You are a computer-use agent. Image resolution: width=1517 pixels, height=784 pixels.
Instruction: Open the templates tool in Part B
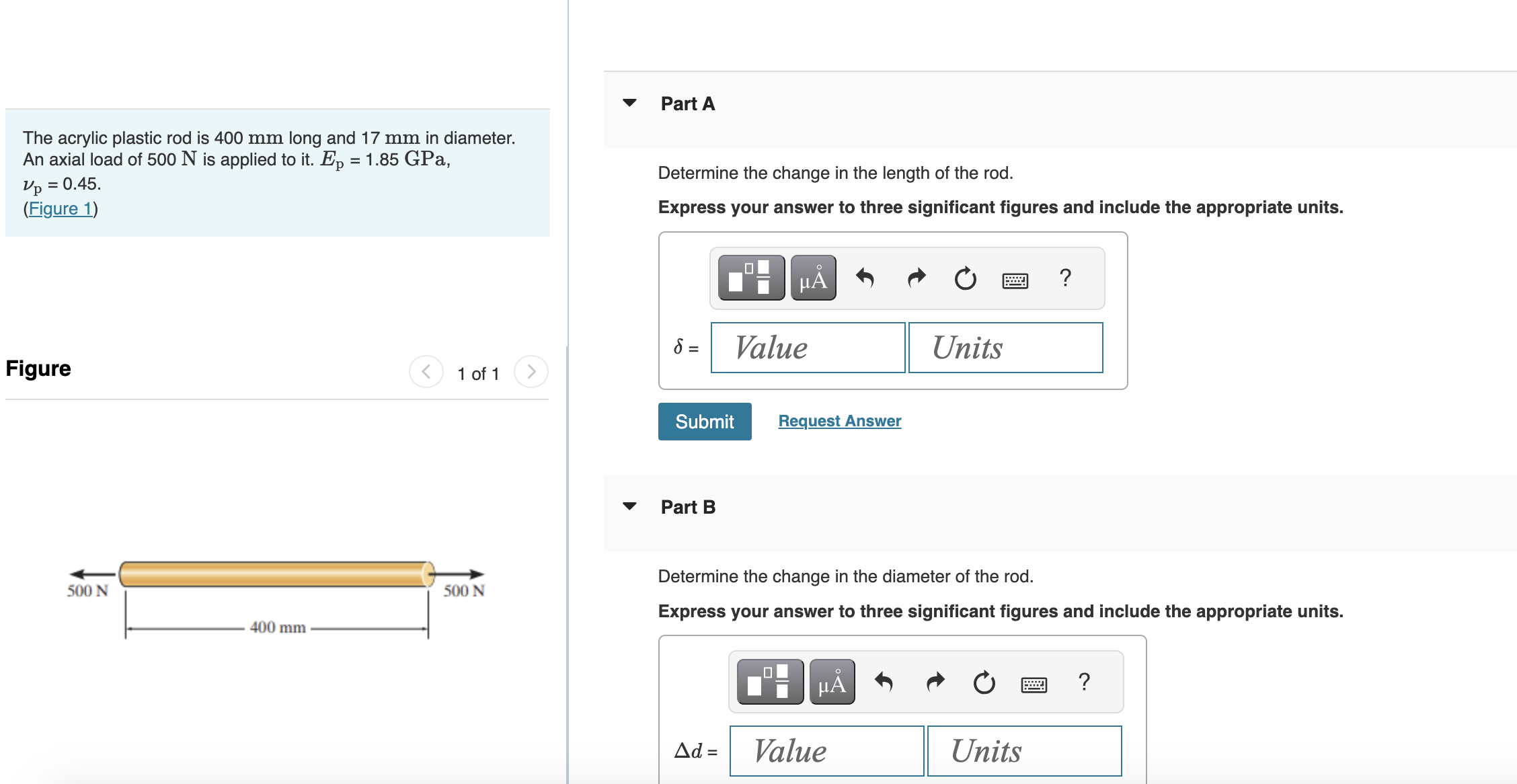(770, 682)
